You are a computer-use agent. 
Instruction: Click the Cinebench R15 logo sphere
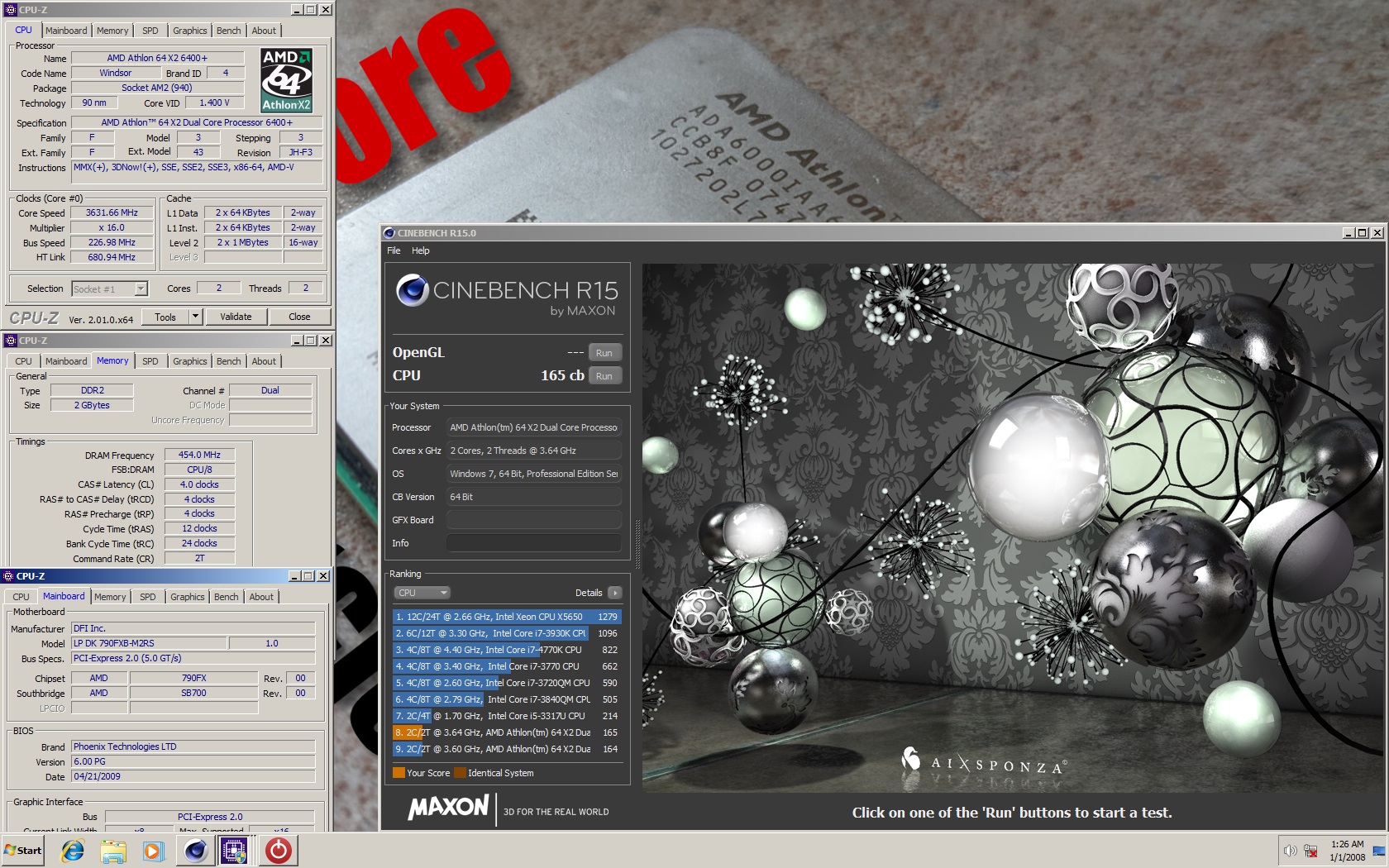(x=412, y=290)
